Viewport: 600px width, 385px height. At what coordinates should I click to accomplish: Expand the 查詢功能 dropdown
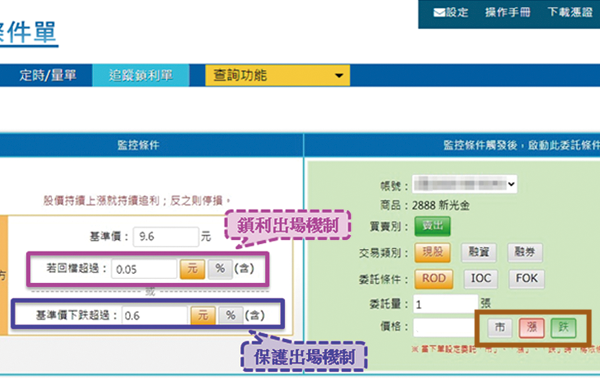click(277, 75)
